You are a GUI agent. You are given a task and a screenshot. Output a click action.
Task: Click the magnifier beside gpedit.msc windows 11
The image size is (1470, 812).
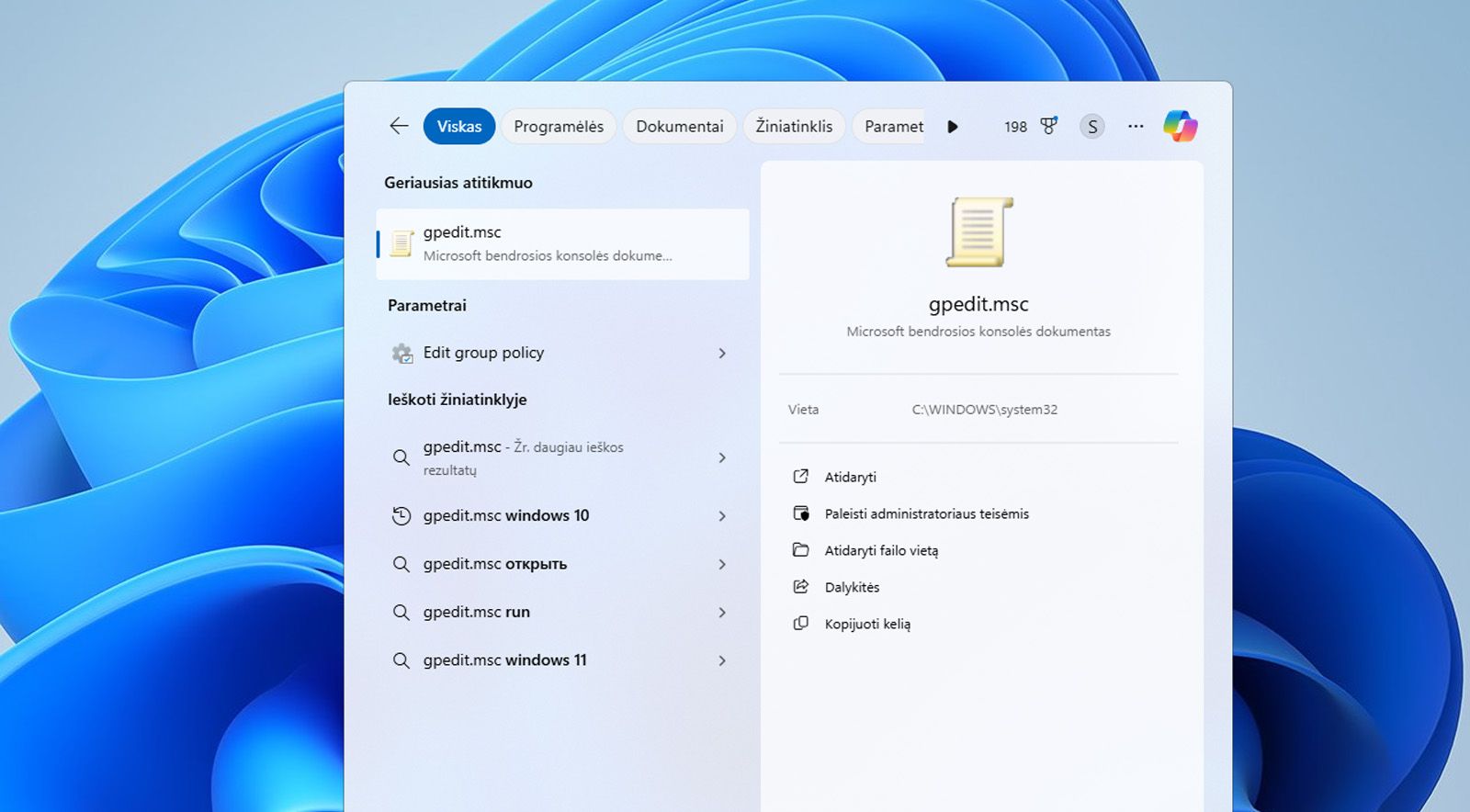point(401,660)
